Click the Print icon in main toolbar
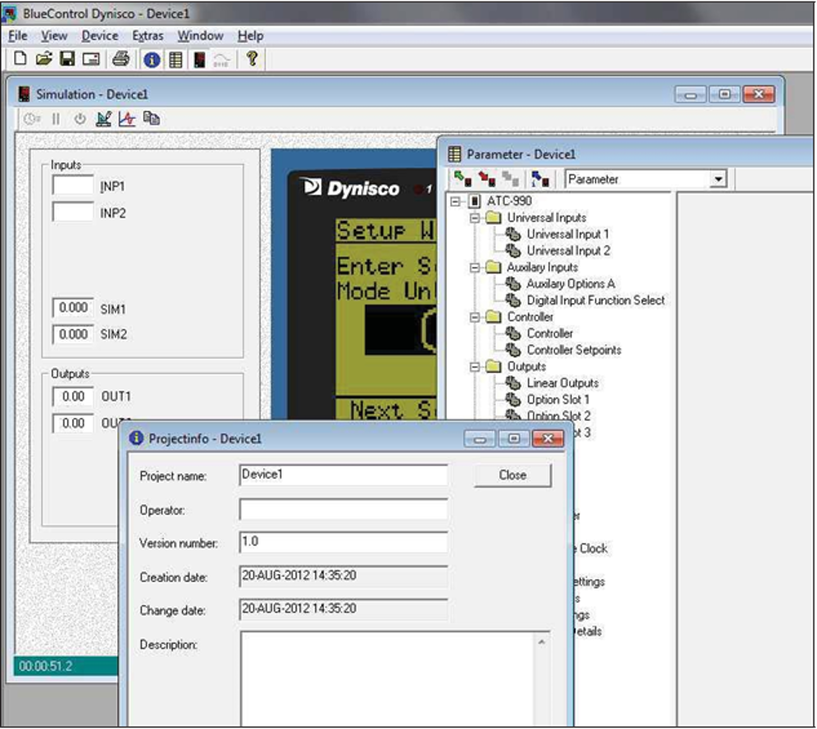817x729 pixels. coord(121,58)
